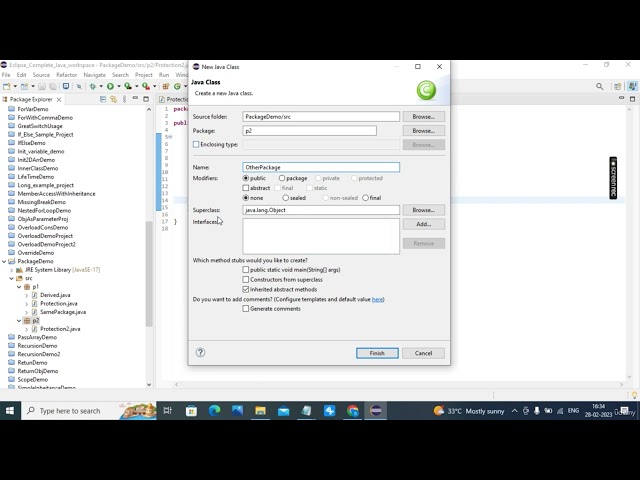
Task: Check Constructors from superclass checkbox
Action: click(x=246, y=280)
